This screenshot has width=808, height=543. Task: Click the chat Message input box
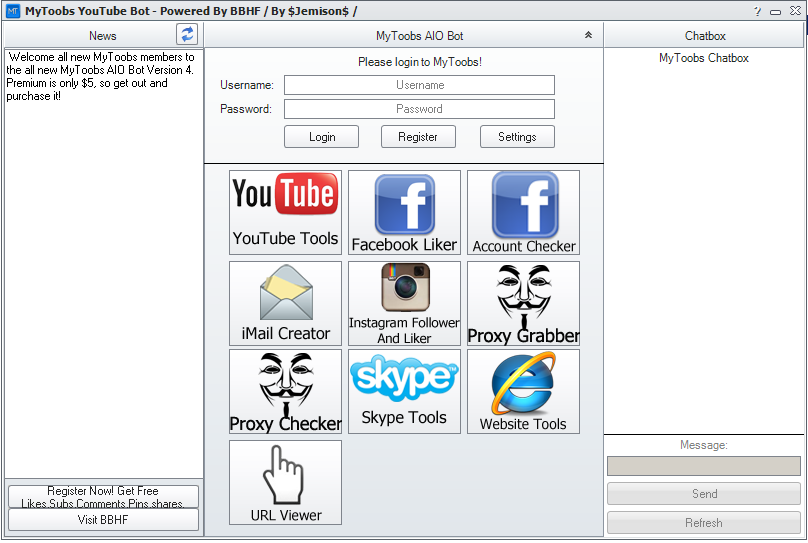click(703, 466)
